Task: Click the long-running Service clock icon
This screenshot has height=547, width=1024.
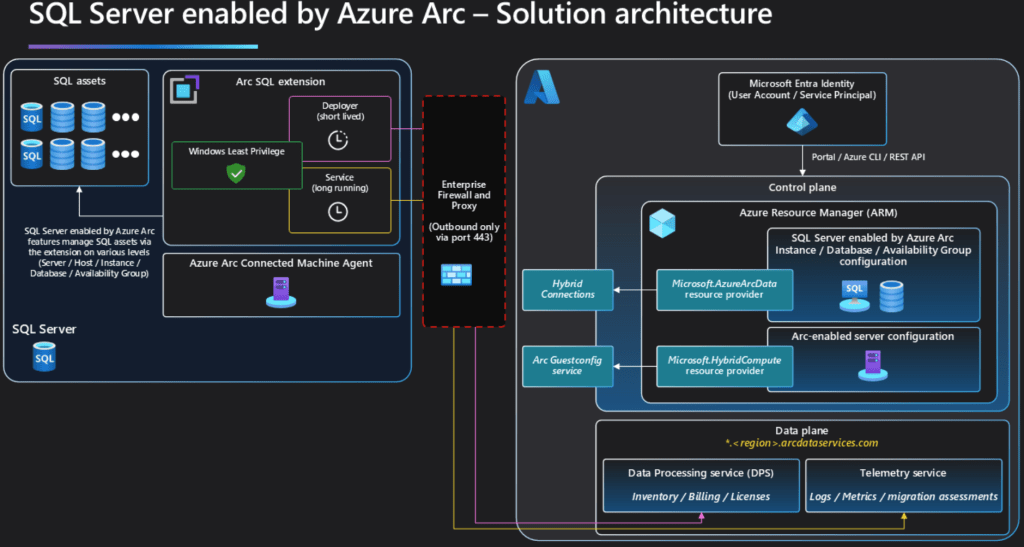Action: pos(338,211)
